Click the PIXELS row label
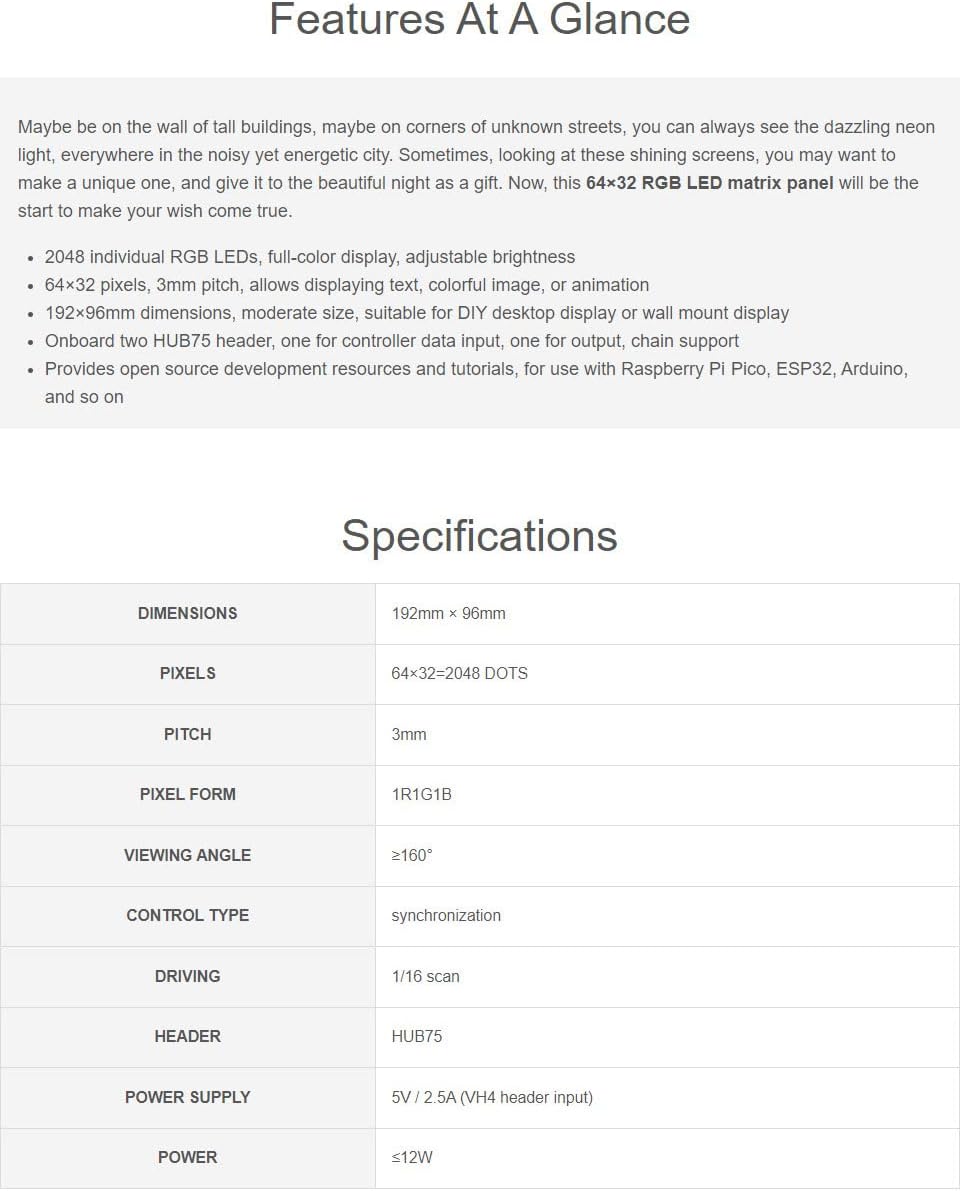Screen dimensions: 960x1191 point(187,674)
